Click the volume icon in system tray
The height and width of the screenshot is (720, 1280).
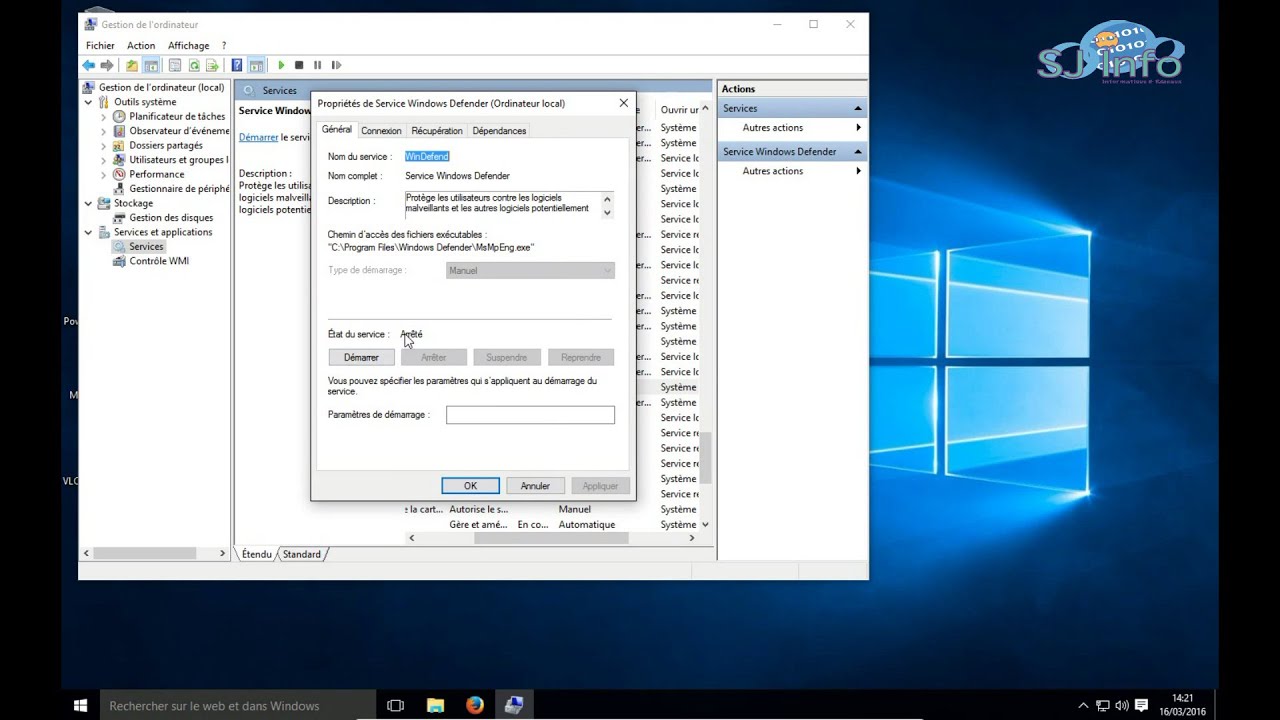click(x=1122, y=706)
